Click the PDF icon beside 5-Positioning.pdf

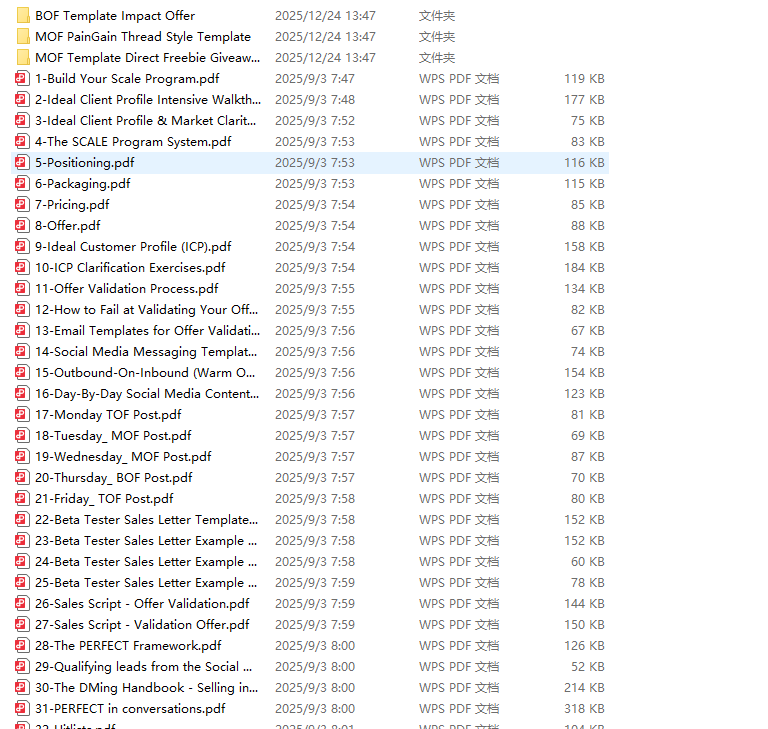[23, 163]
